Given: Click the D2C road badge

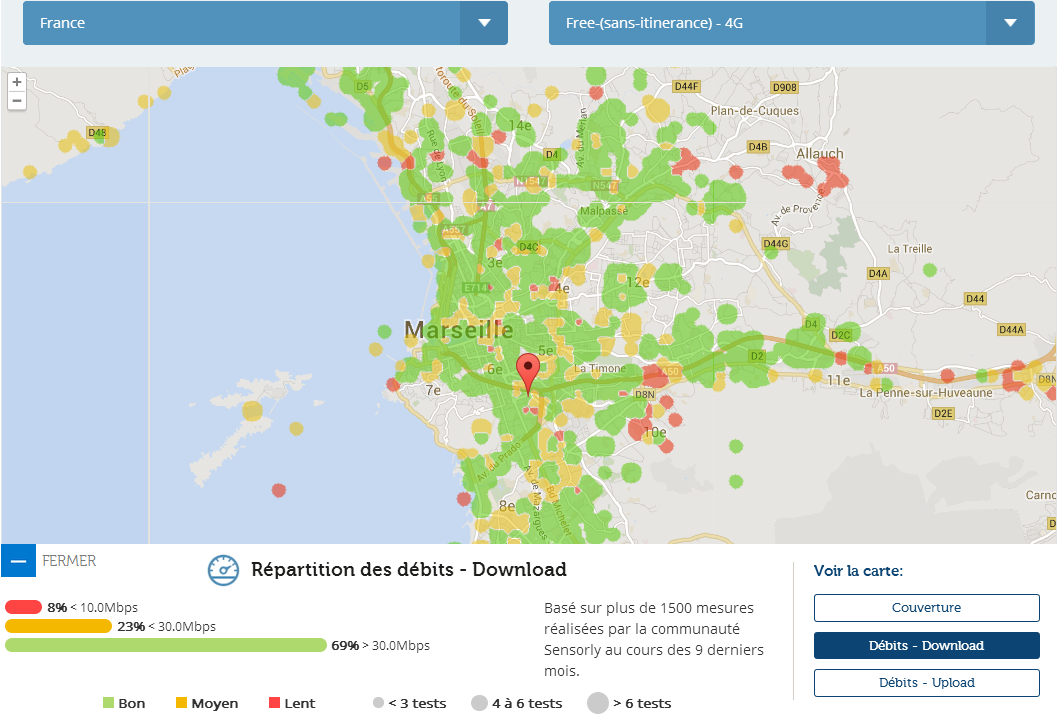Looking at the screenshot, I should 840,335.
